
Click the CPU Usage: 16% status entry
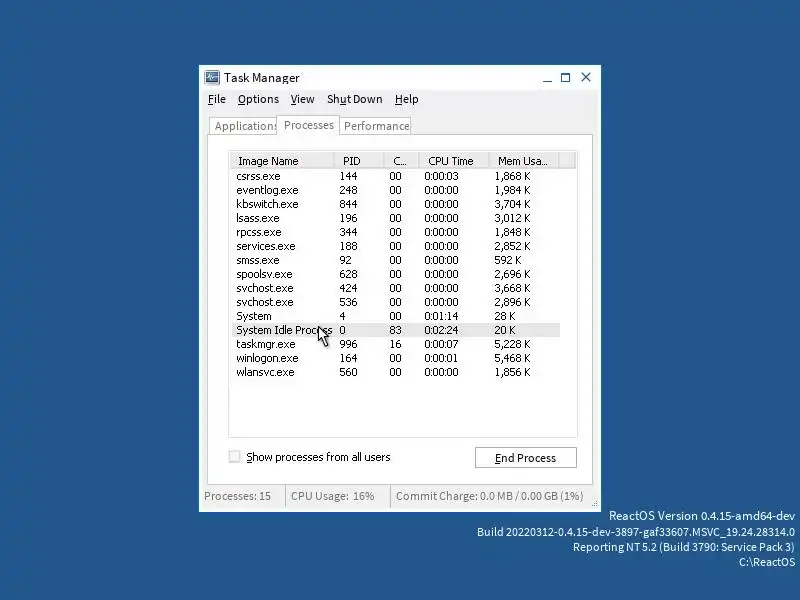point(333,496)
